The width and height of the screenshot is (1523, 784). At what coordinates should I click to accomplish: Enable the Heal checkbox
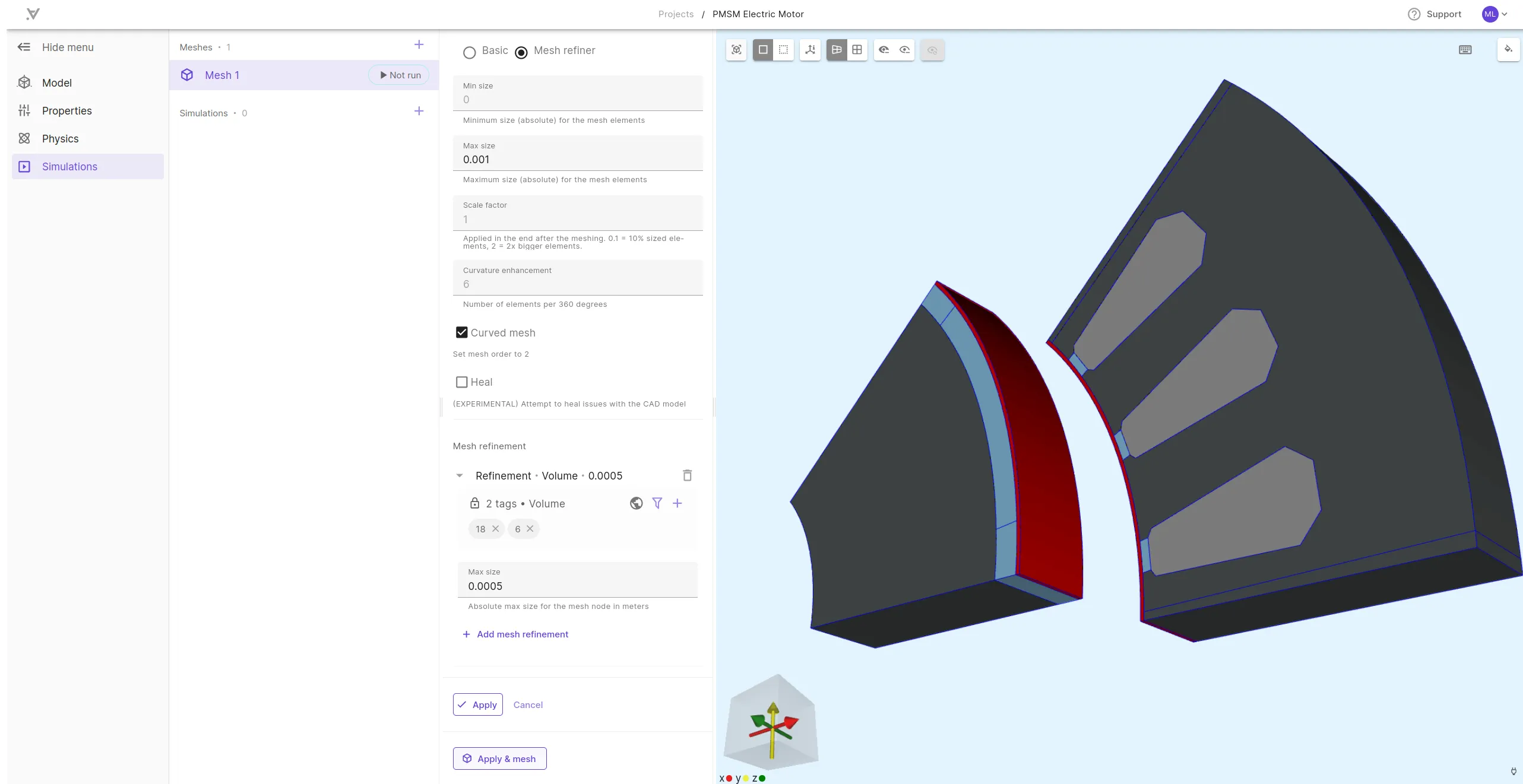pyautogui.click(x=461, y=382)
